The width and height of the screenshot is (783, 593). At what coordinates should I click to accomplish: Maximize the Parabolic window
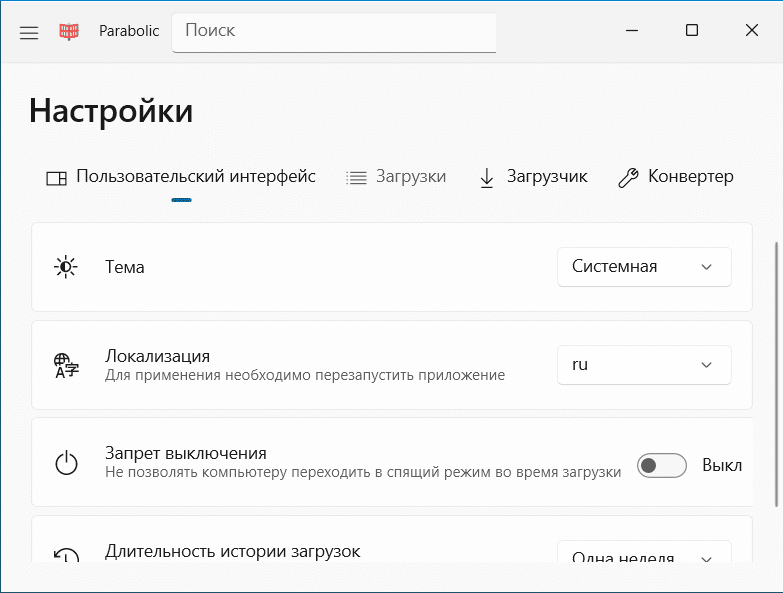(692, 31)
